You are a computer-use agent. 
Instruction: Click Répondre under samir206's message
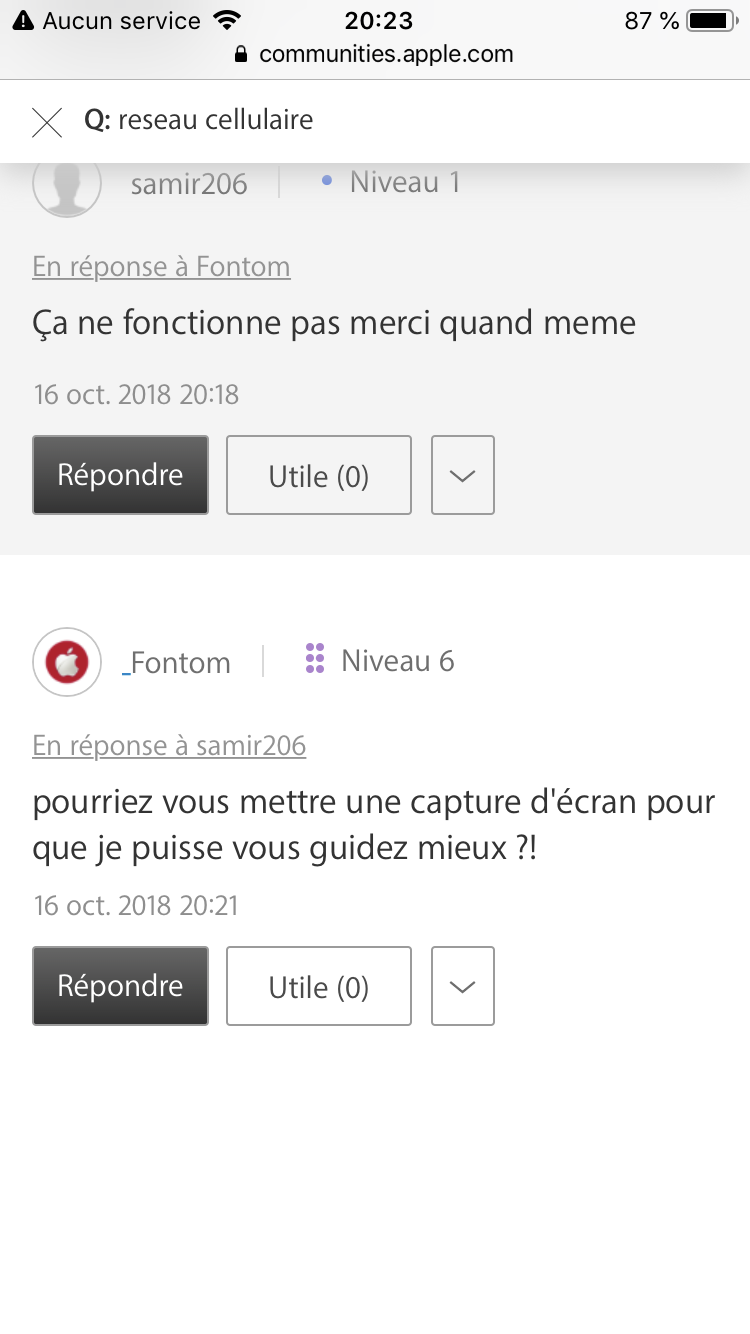[x=120, y=475]
